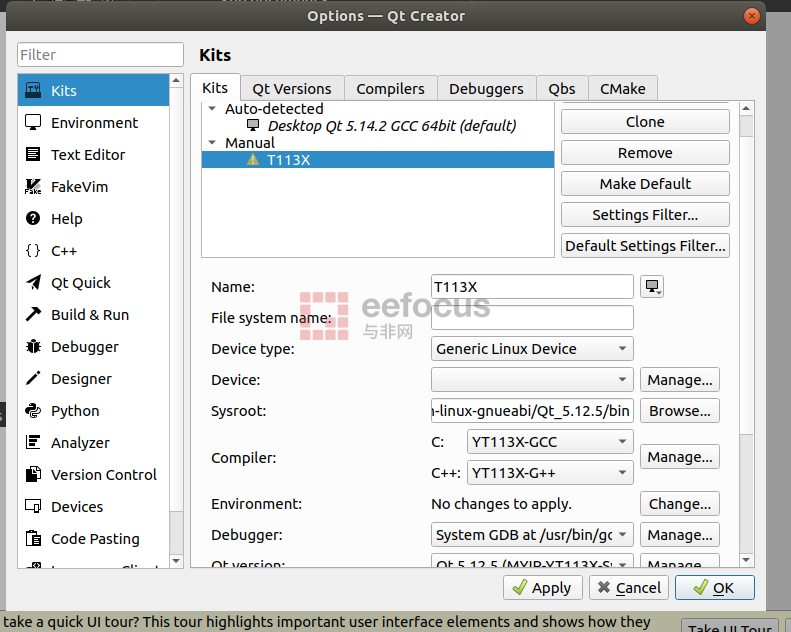The image size is (791, 632).
Task: Select the T113X kit in list
Action: pyautogui.click(x=288, y=160)
